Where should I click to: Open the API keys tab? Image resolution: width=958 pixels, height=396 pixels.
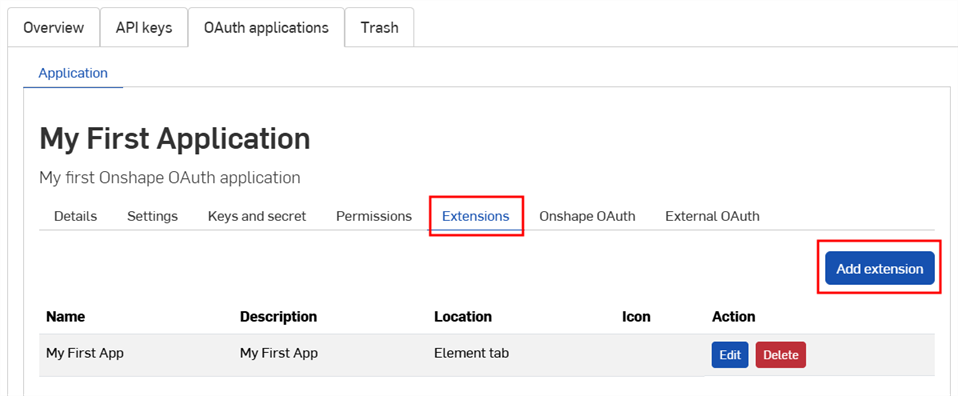(x=144, y=28)
